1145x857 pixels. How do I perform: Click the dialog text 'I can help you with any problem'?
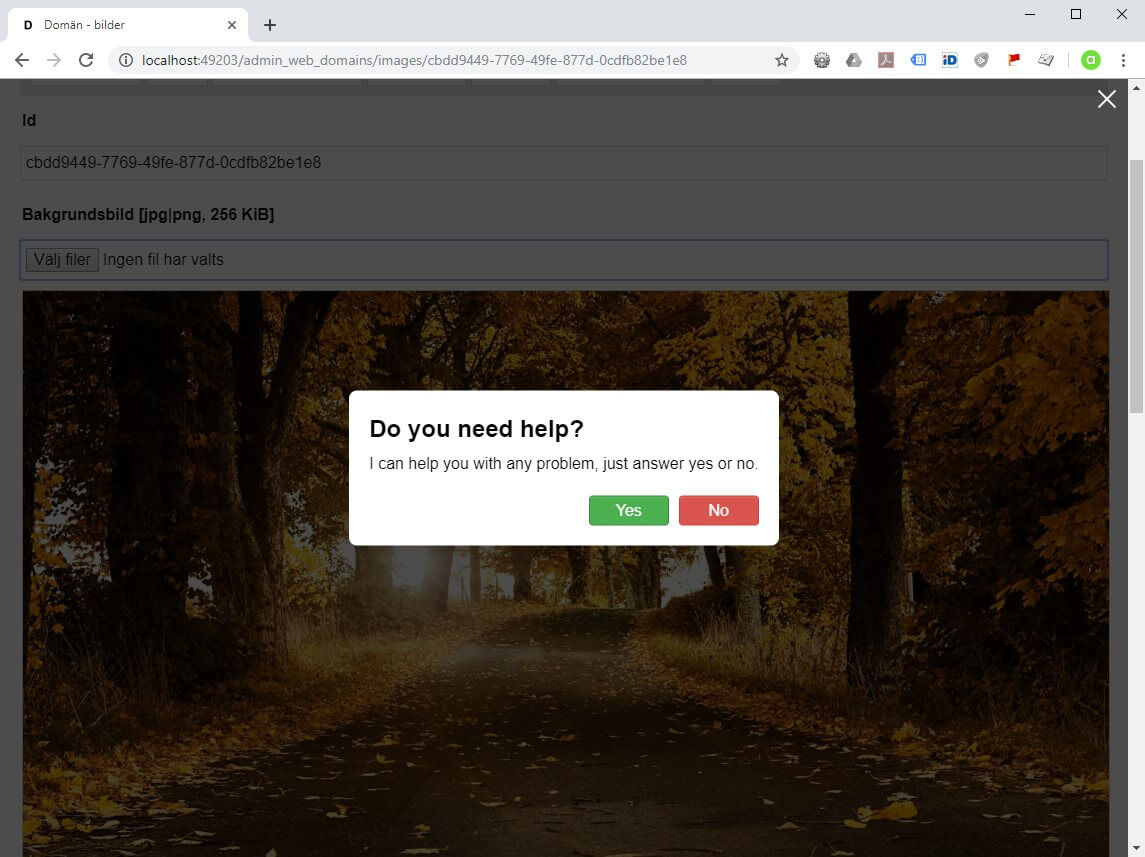(x=484, y=464)
